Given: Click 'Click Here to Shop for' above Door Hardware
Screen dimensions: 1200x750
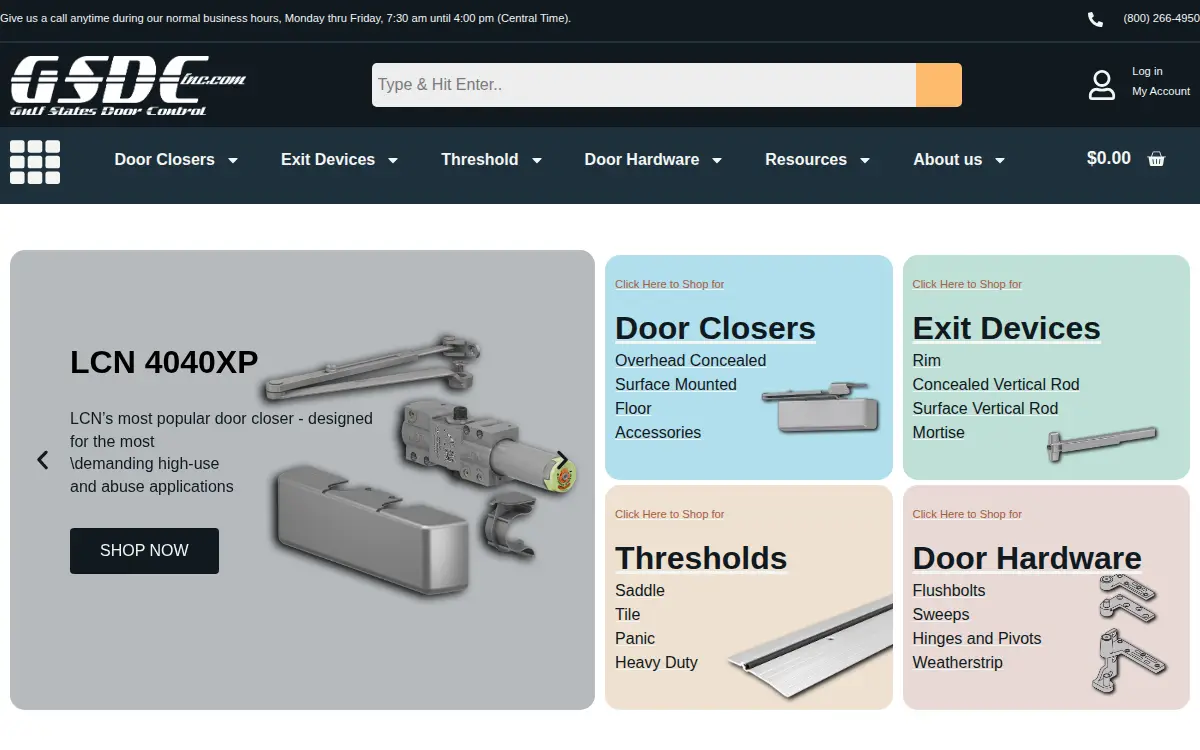Looking at the screenshot, I should tap(967, 514).
